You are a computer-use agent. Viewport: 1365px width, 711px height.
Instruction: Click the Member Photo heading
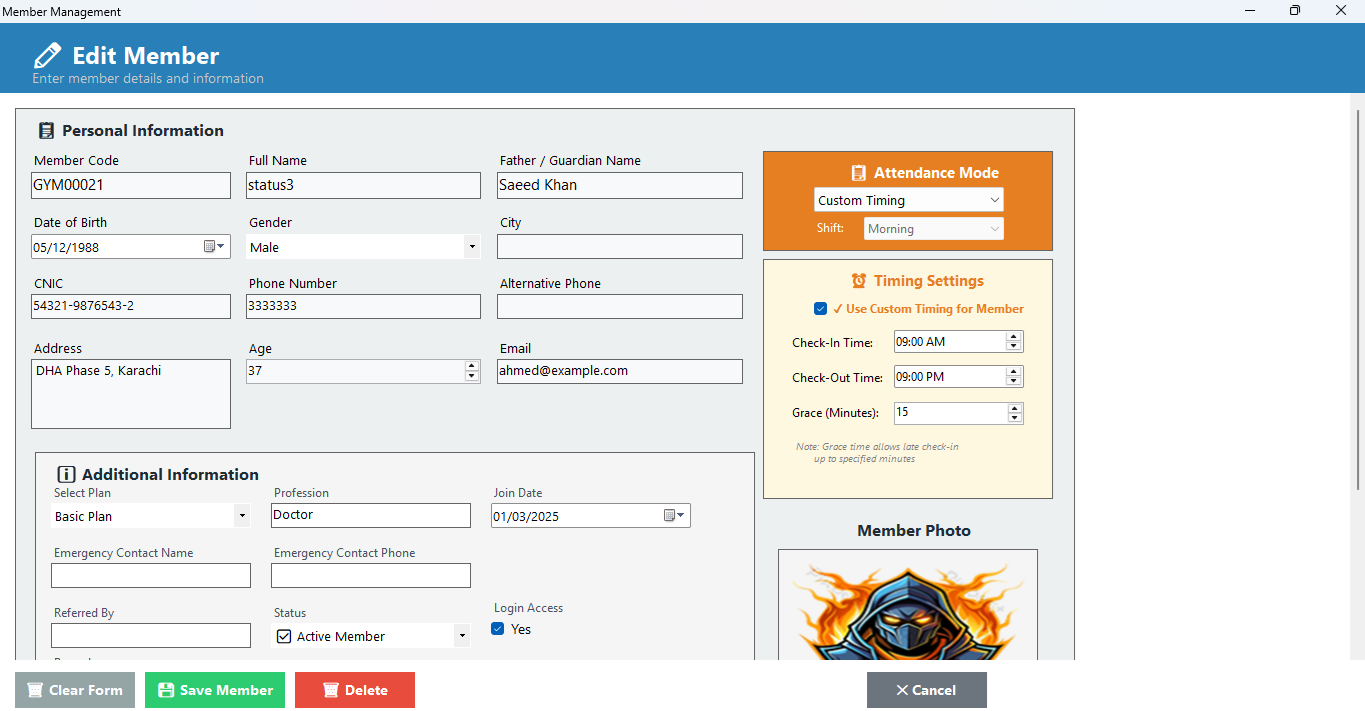pyautogui.click(x=914, y=531)
